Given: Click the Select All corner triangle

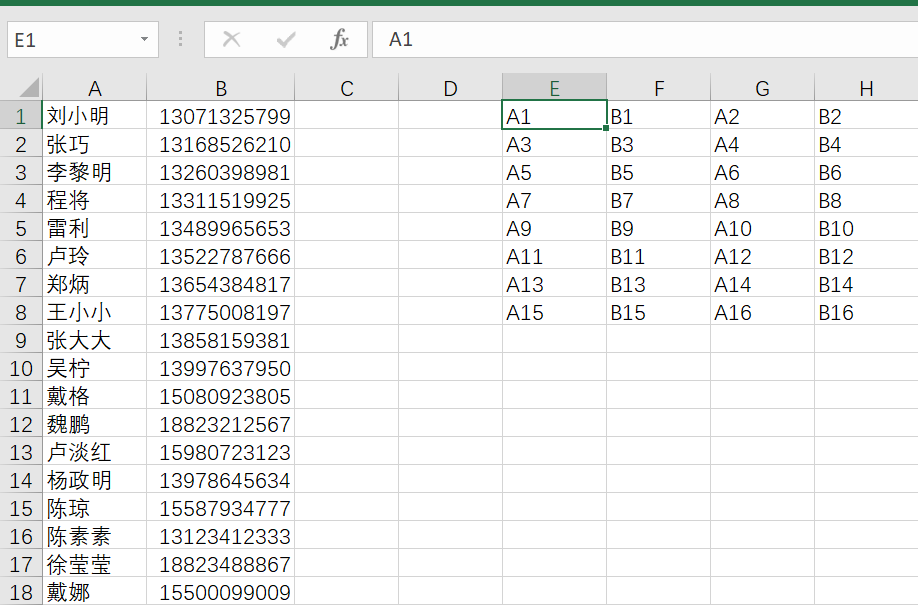Looking at the screenshot, I should pyautogui.click(x=28, y=88).
